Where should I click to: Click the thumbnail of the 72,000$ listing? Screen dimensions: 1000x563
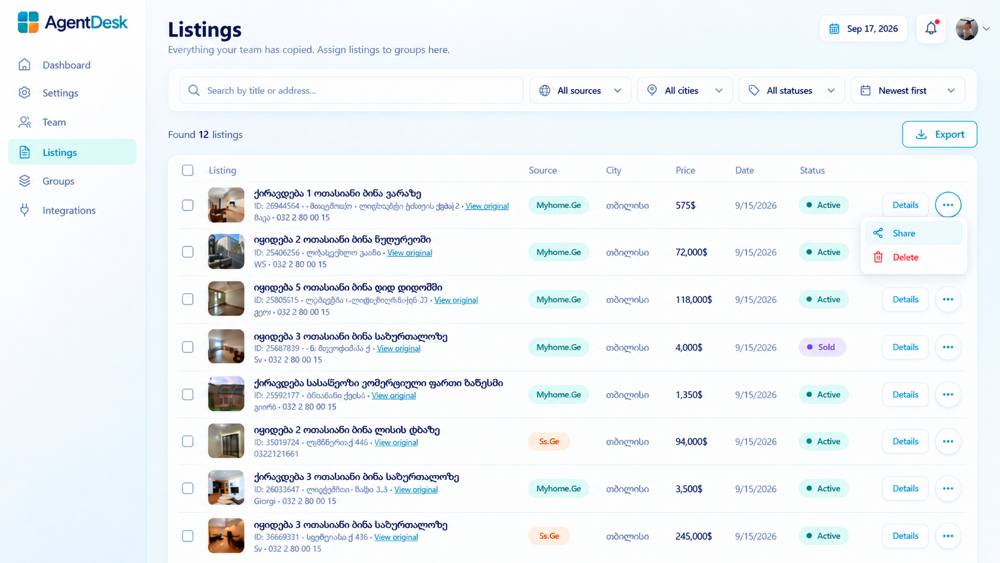[x=226, y=251]
